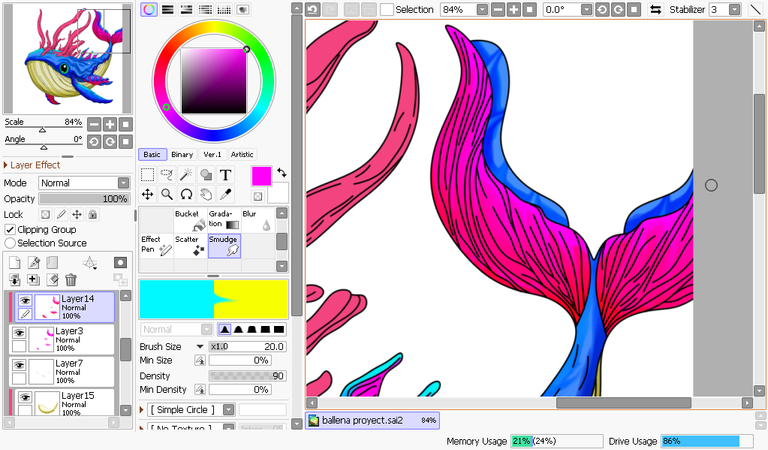Screen dimensions: 768x450
Task: Hide Layer14 with eye icon
Action: pyautogui.click(x=25, y=300)
